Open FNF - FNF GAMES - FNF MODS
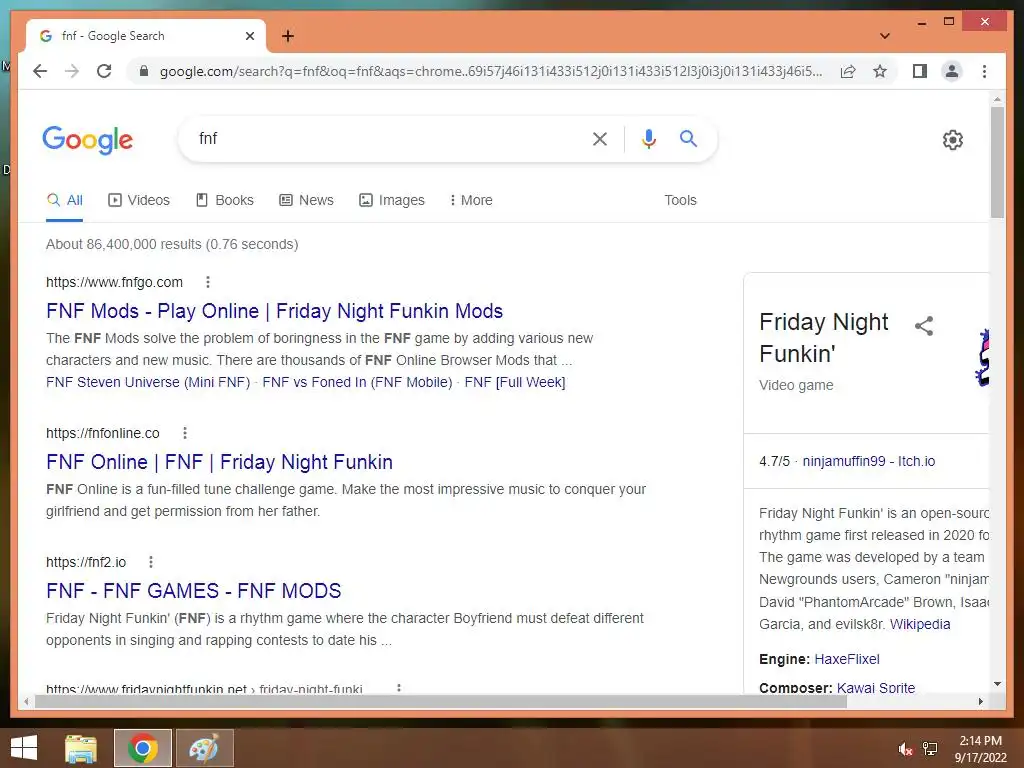 click(x=193, y=591)
